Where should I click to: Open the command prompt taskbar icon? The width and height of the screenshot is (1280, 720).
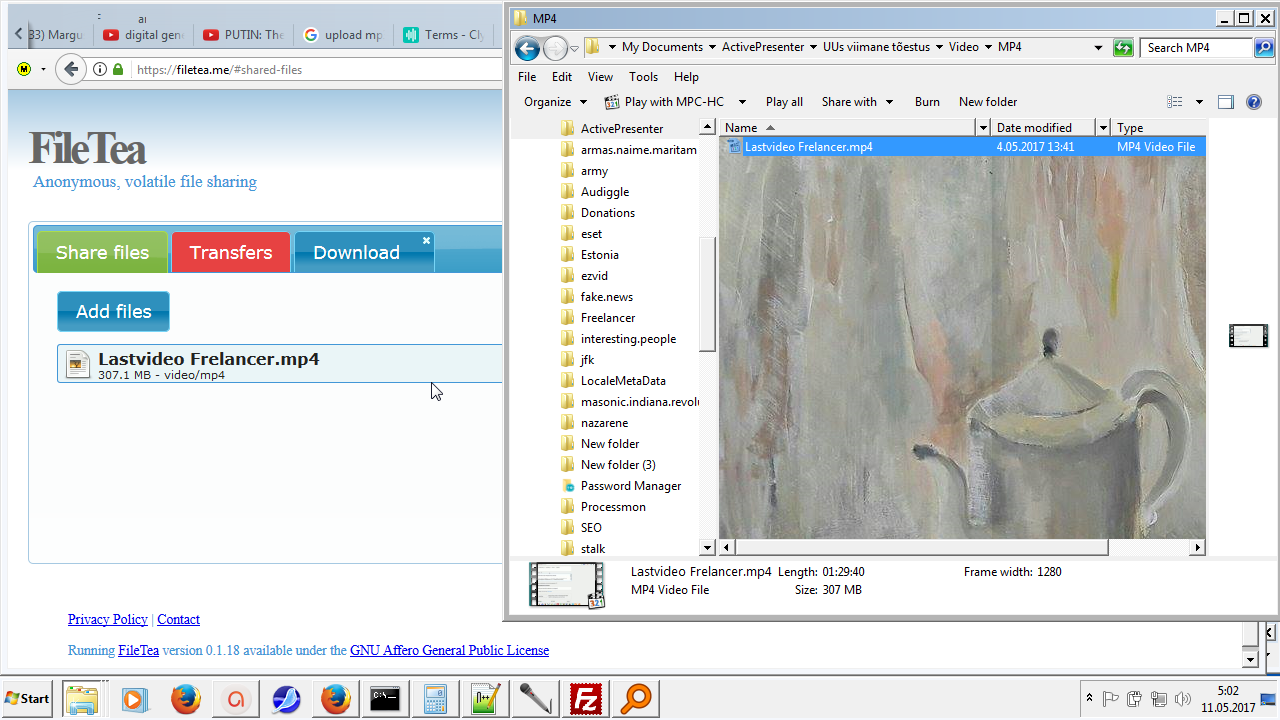click(x=386, y=699)
